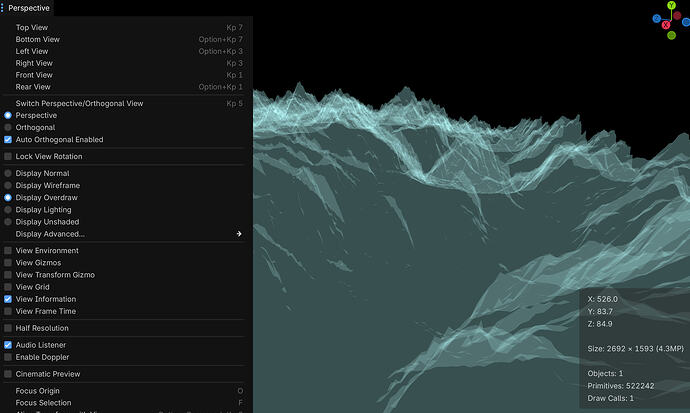Click the red X axis gizmo handle
This screenshot has width=690, height=413.
pyautogui.click(x=666, y=25)
